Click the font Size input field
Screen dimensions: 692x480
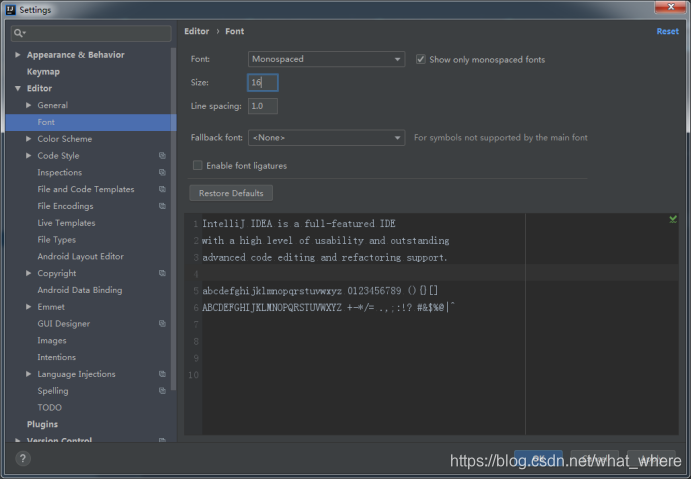click(263, 82)
